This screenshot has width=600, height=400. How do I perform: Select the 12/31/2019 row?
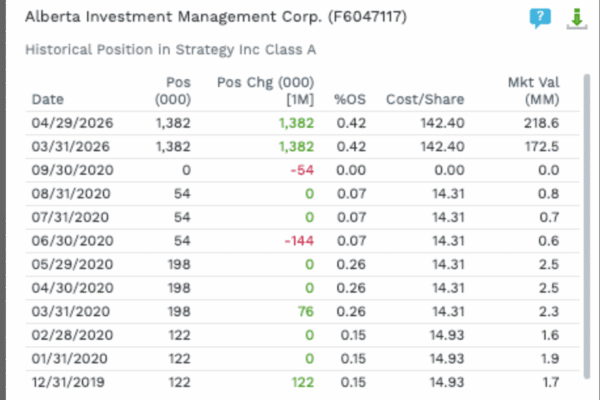point(302,382)
